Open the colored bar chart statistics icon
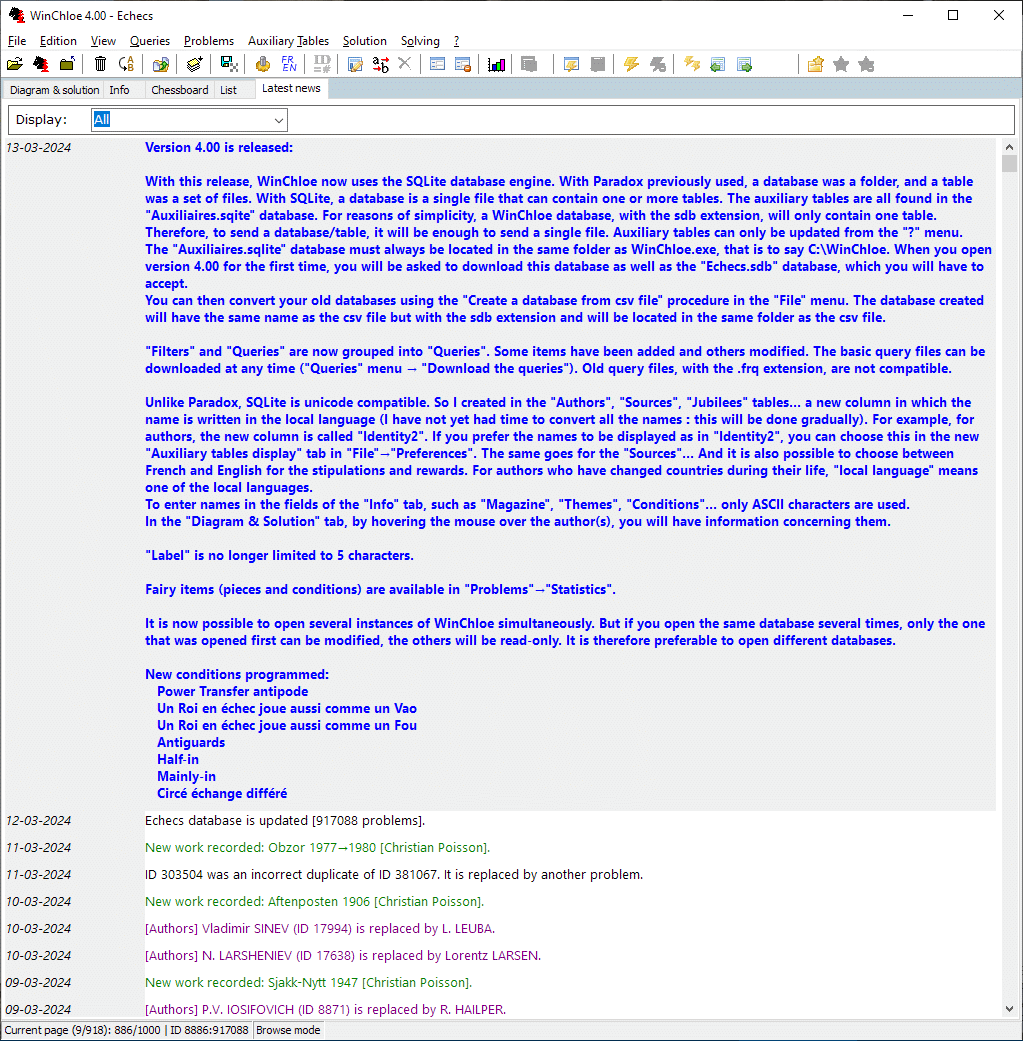The width and height of the screenshot is (1023, 1041). point(497,64)
